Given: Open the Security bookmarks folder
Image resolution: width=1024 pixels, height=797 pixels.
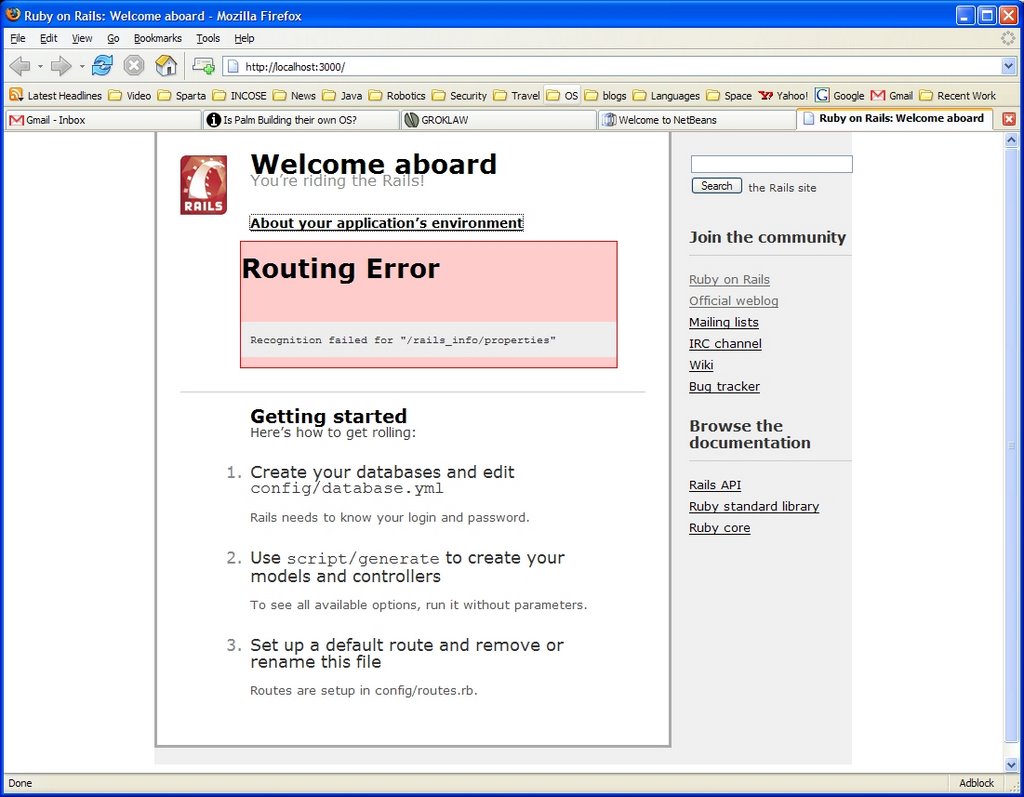Looking at the screenshot, I should (x=459, y=95).
